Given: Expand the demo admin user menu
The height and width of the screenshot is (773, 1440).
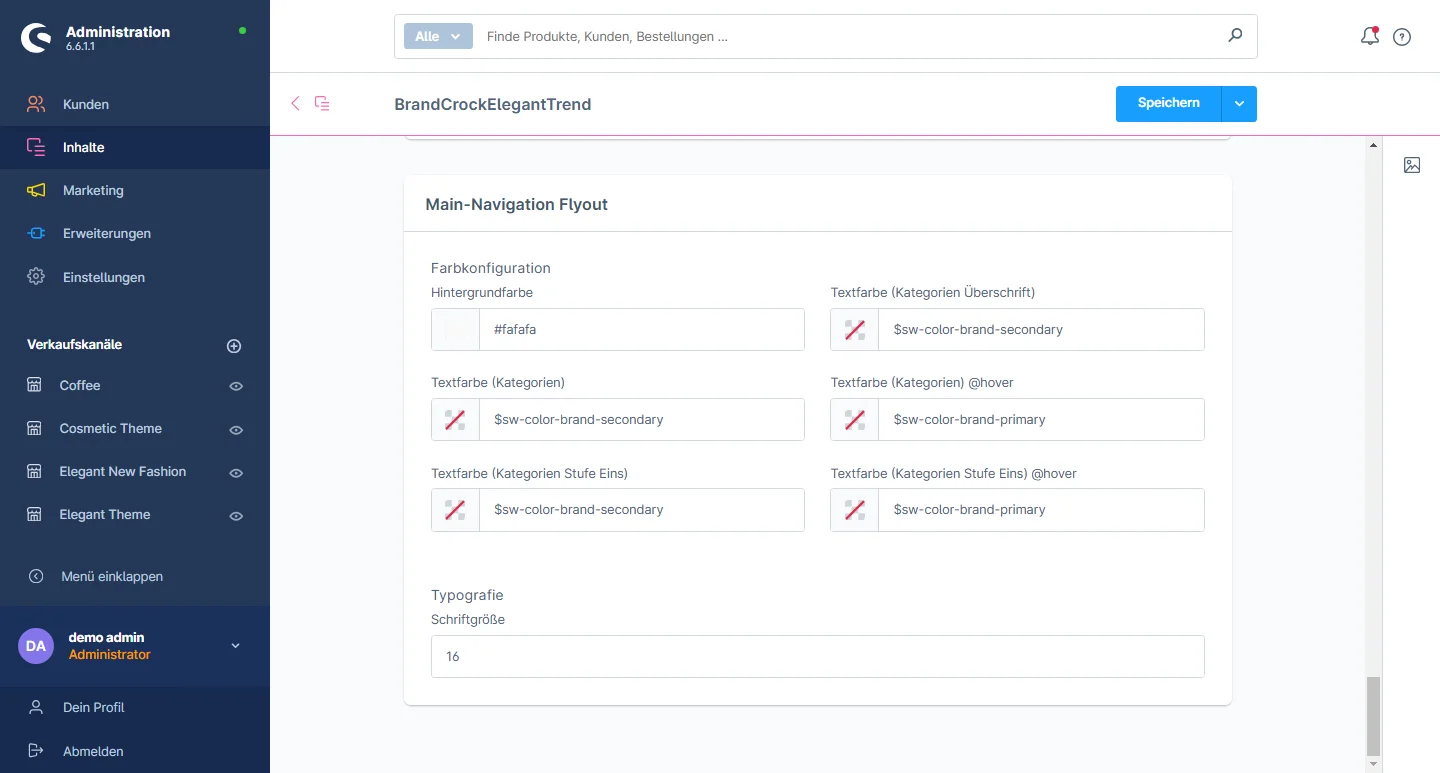Looking at the screenshot, I should pos(236,646).
